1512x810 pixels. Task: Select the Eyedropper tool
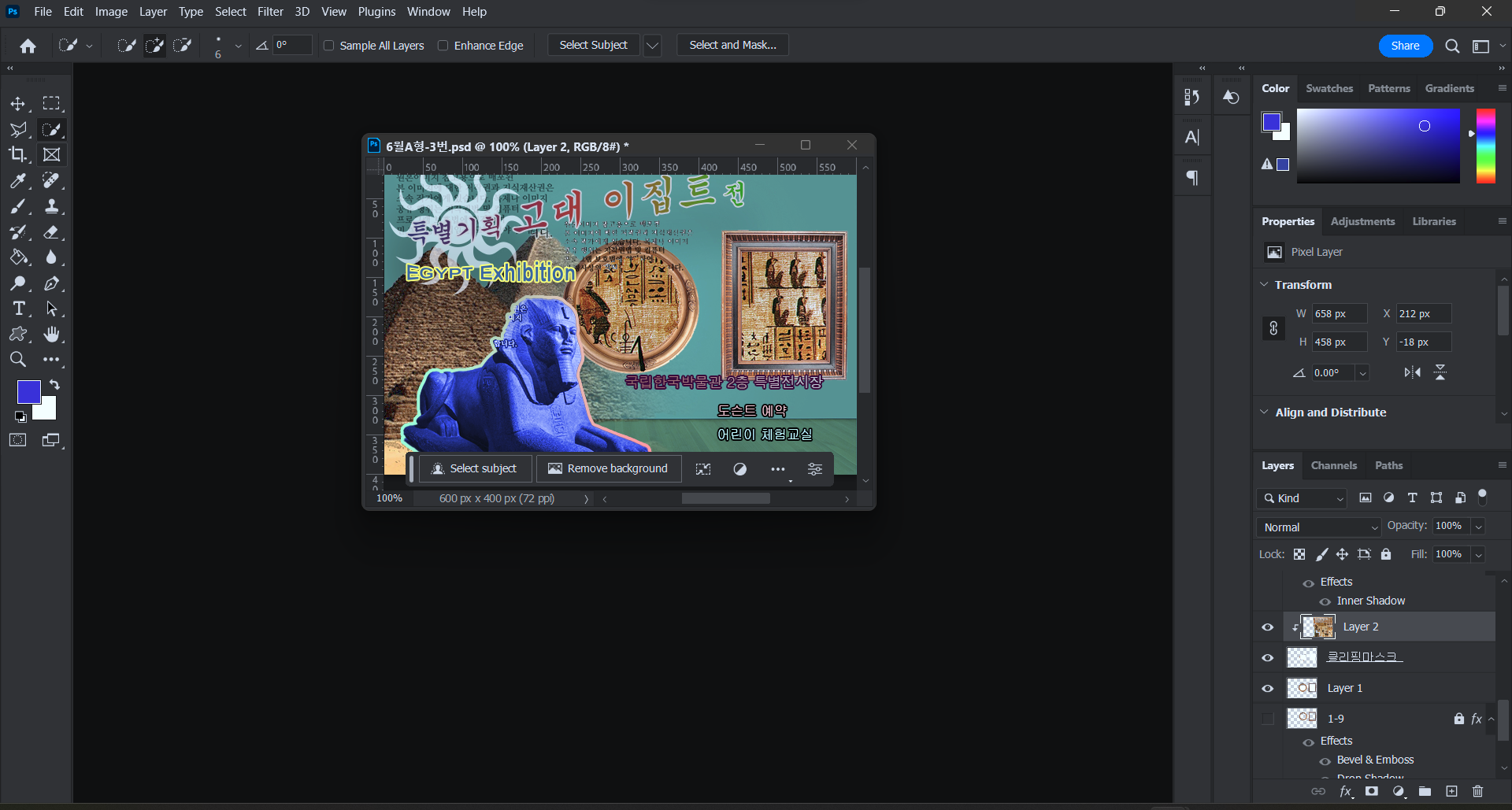tap(17, 181)
